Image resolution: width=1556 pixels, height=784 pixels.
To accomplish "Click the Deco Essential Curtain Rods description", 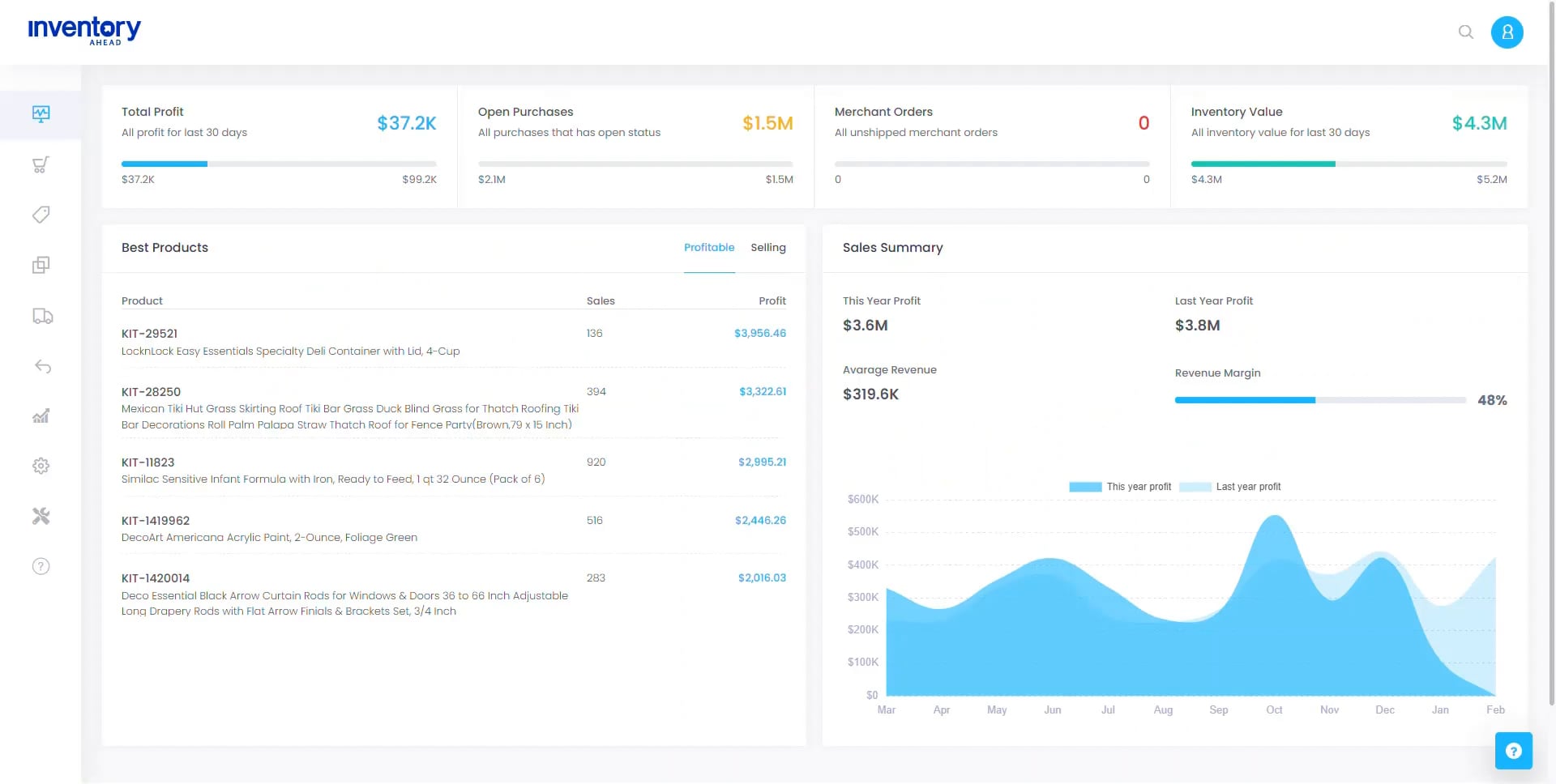I will [x=344, y=603].
